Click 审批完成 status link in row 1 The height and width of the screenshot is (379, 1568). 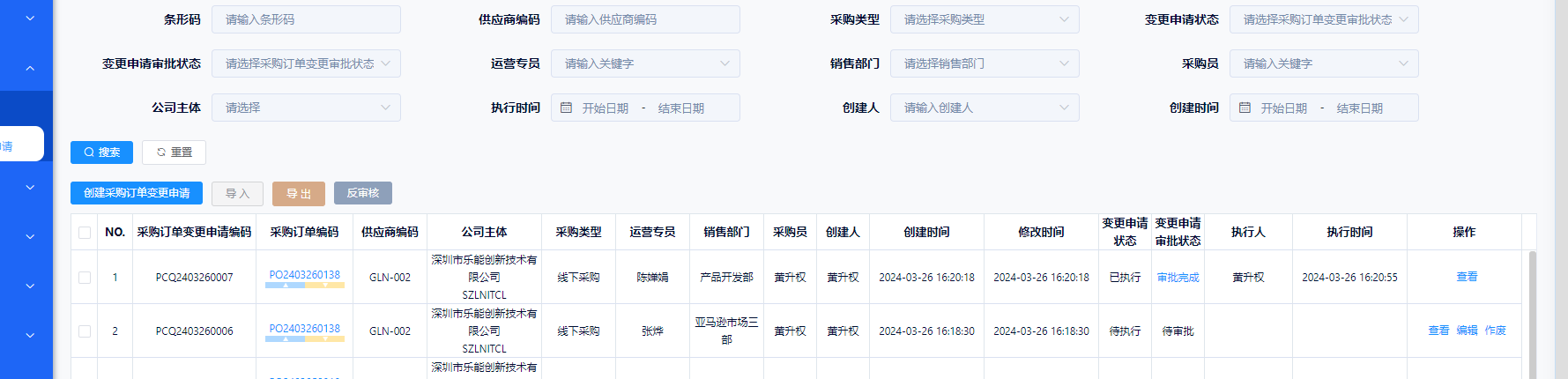pyautogui.click(x=1178, y=278)
